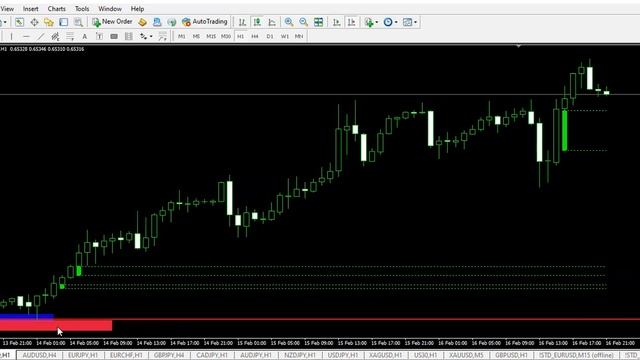Open the Templates dropdown

410,22
